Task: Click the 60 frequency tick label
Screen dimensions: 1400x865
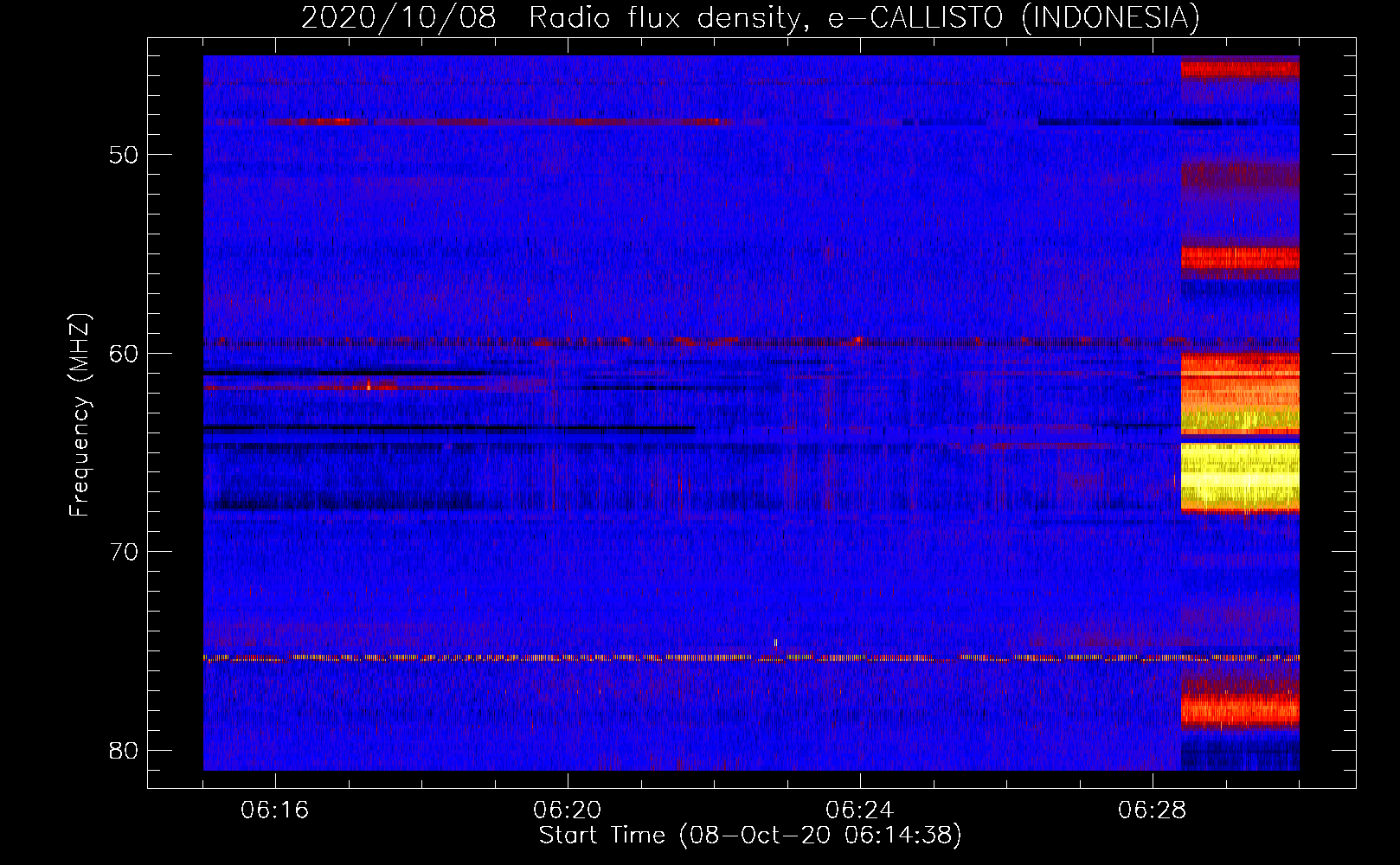Action: point(124,354)
